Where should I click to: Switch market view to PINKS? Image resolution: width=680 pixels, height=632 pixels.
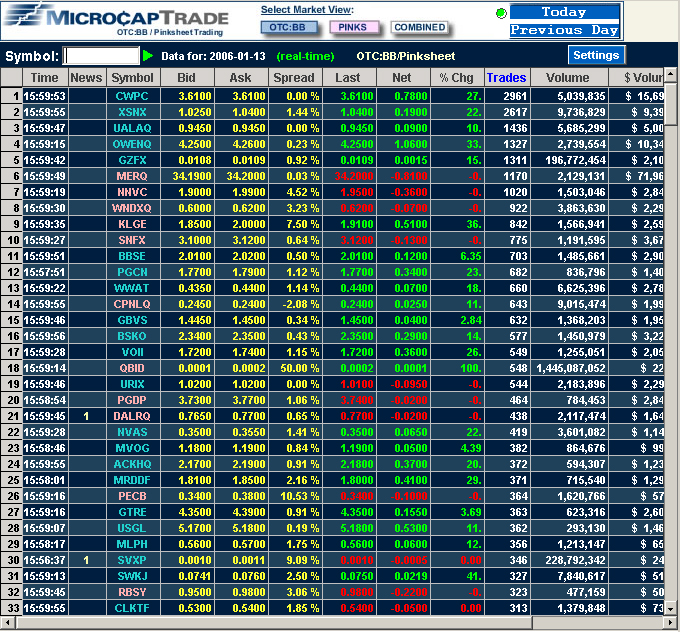pos(352,27)
